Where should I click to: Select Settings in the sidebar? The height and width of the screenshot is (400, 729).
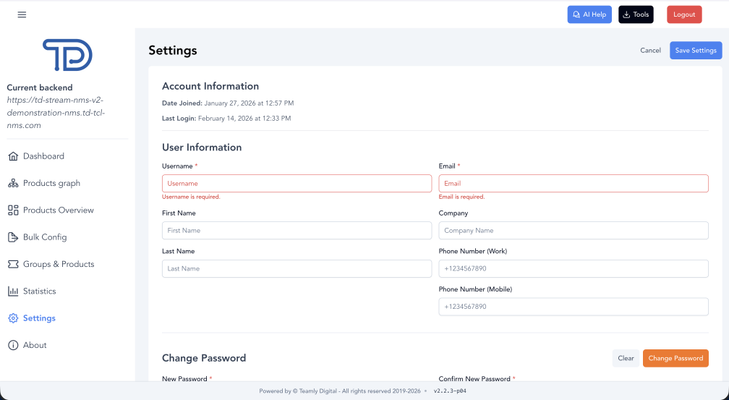pos(39,319)
